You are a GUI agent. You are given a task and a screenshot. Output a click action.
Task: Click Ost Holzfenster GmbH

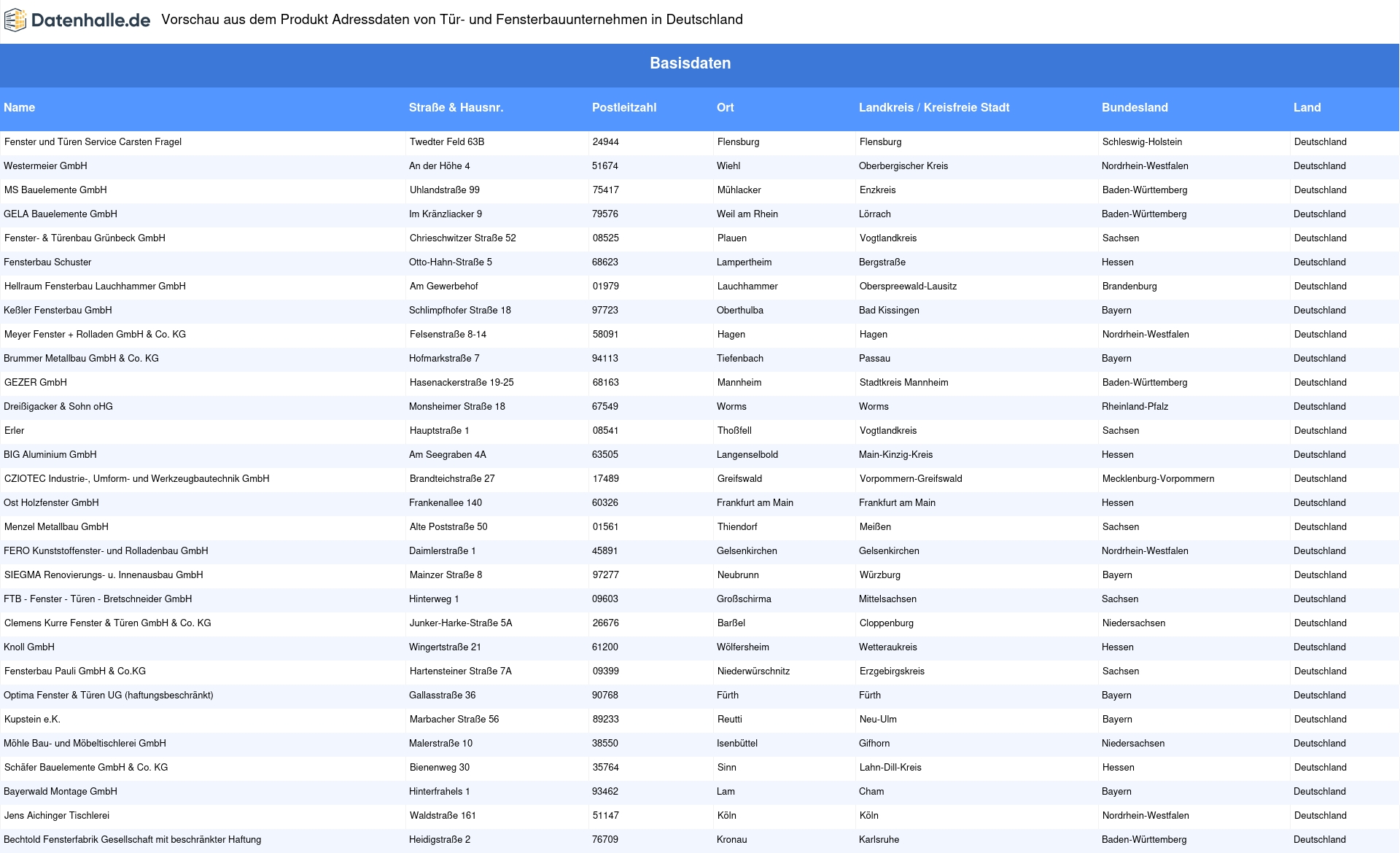coord(51,502)
